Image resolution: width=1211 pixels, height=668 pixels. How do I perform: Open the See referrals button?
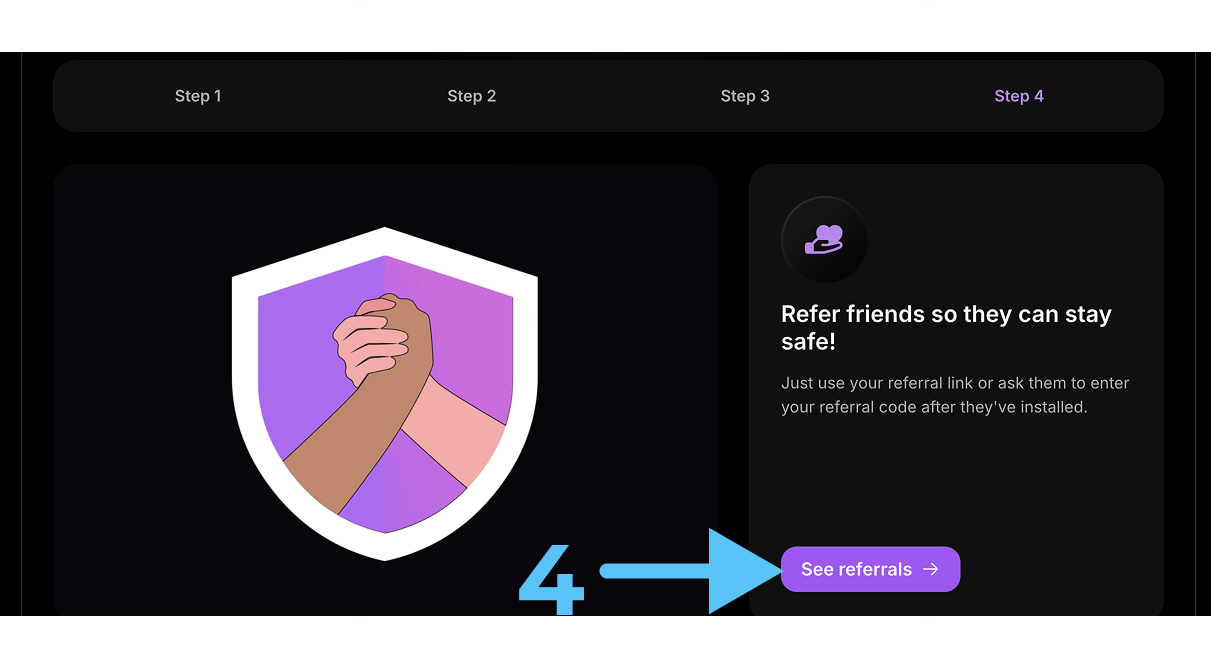[x=870, y=569]
